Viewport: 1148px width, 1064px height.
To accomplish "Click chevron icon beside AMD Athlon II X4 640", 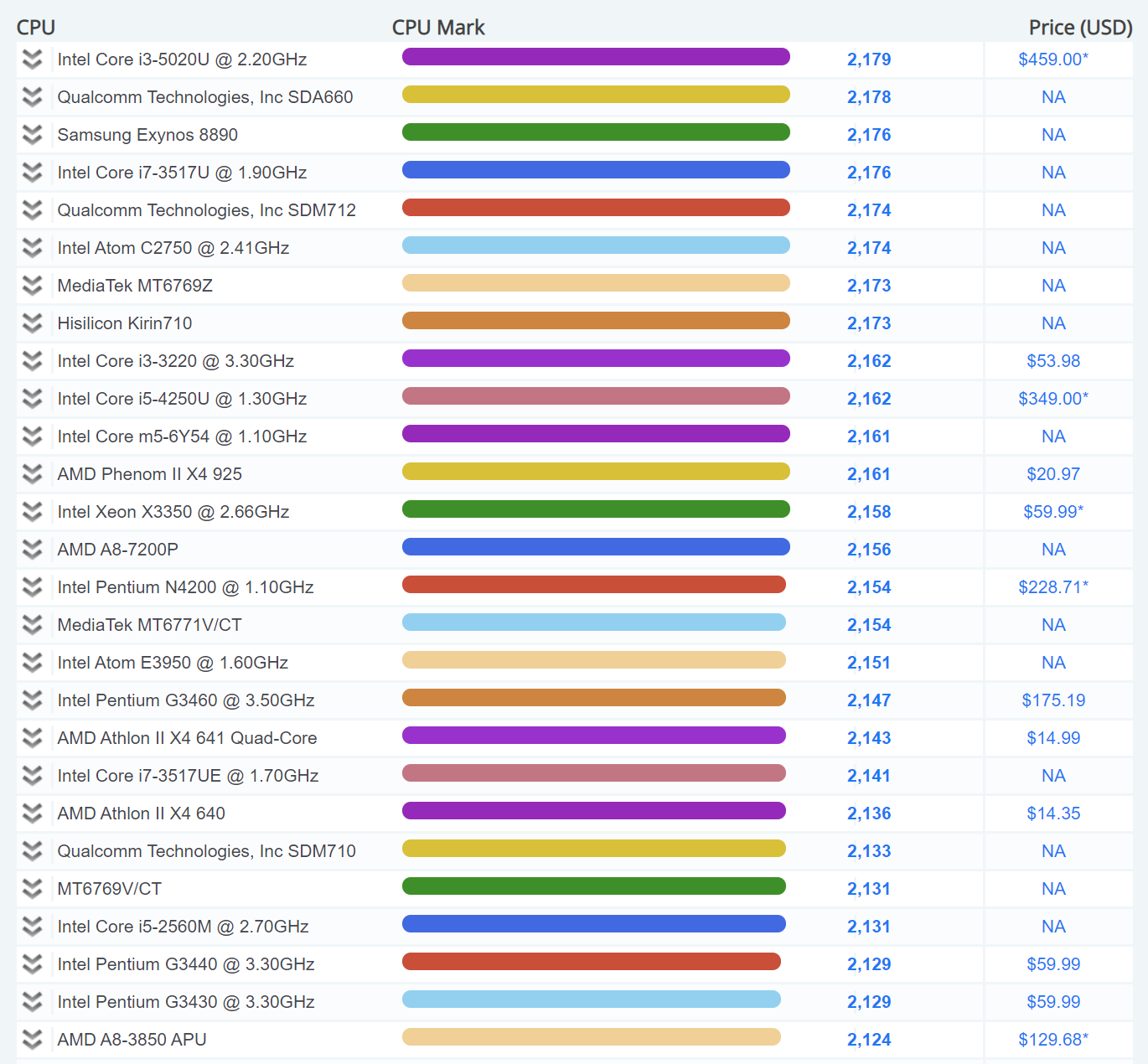I will (x=32, y=813).
